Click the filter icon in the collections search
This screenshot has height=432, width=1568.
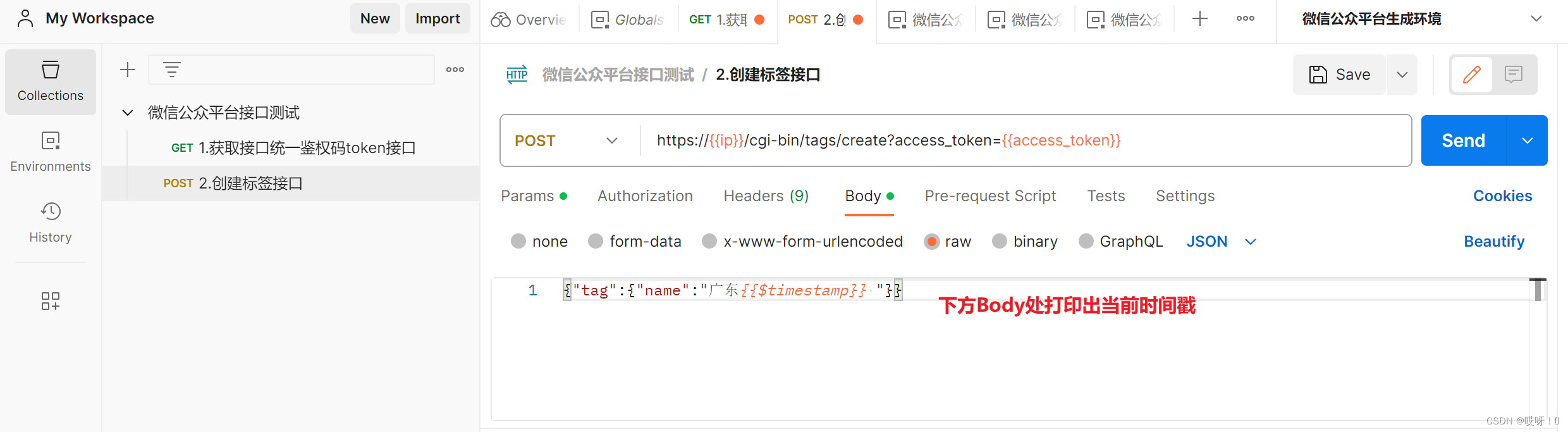coord(172,70)
